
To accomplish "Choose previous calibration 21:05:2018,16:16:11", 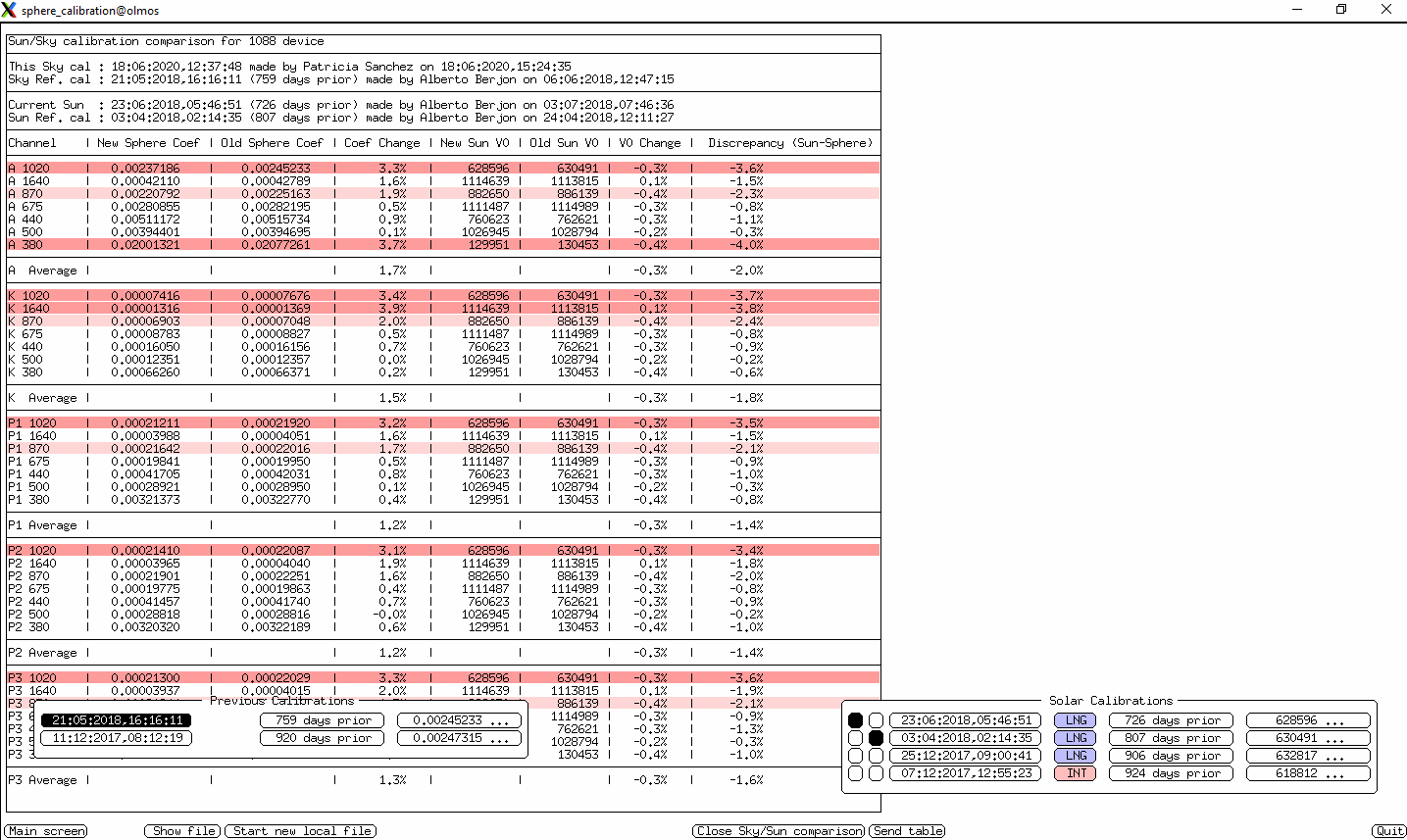I will [117, 720].
